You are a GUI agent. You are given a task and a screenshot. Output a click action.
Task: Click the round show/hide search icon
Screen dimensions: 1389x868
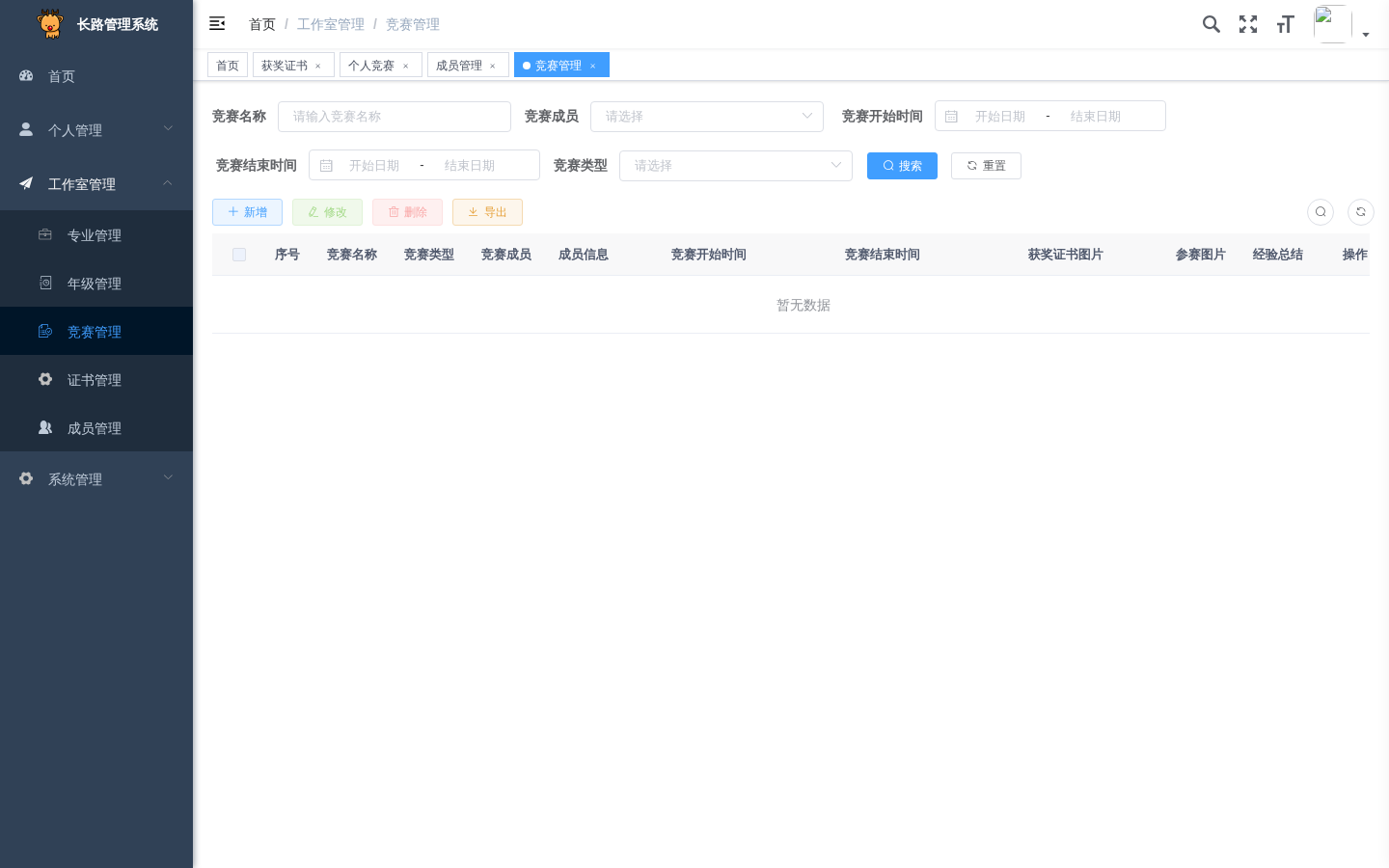coord(1321,212)
